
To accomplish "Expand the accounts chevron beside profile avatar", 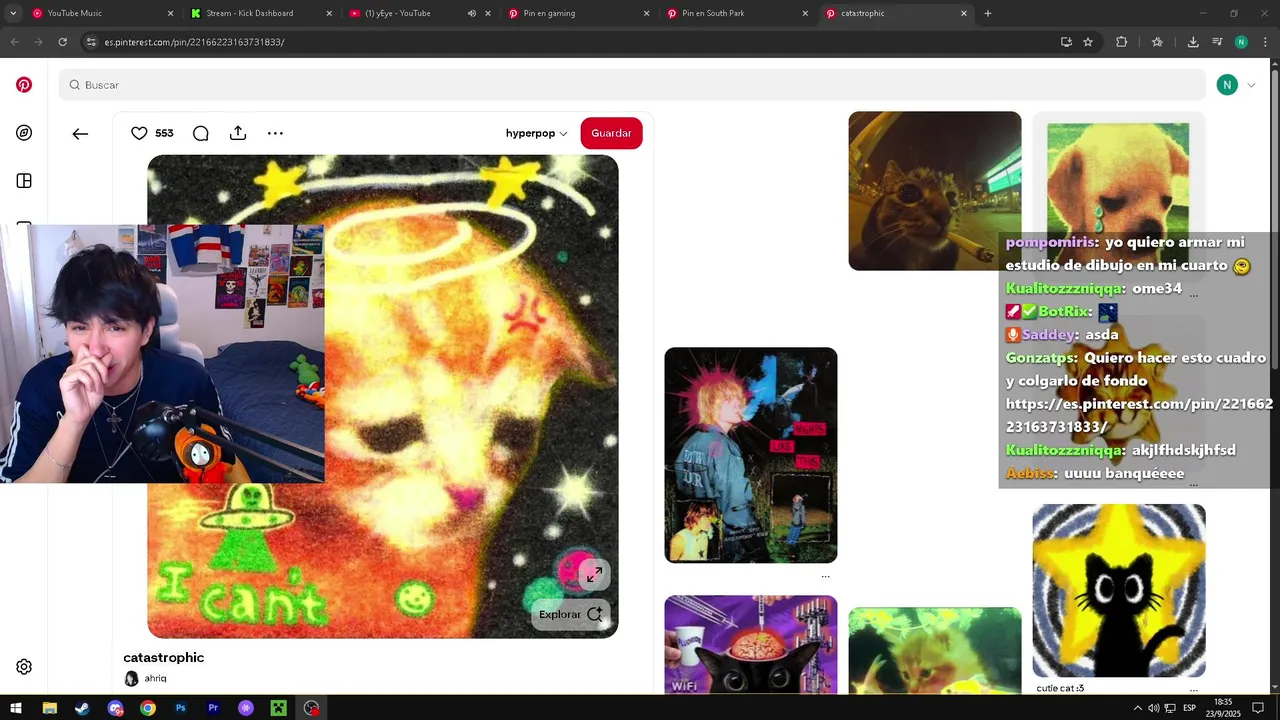I will [x=1251, y=85].
